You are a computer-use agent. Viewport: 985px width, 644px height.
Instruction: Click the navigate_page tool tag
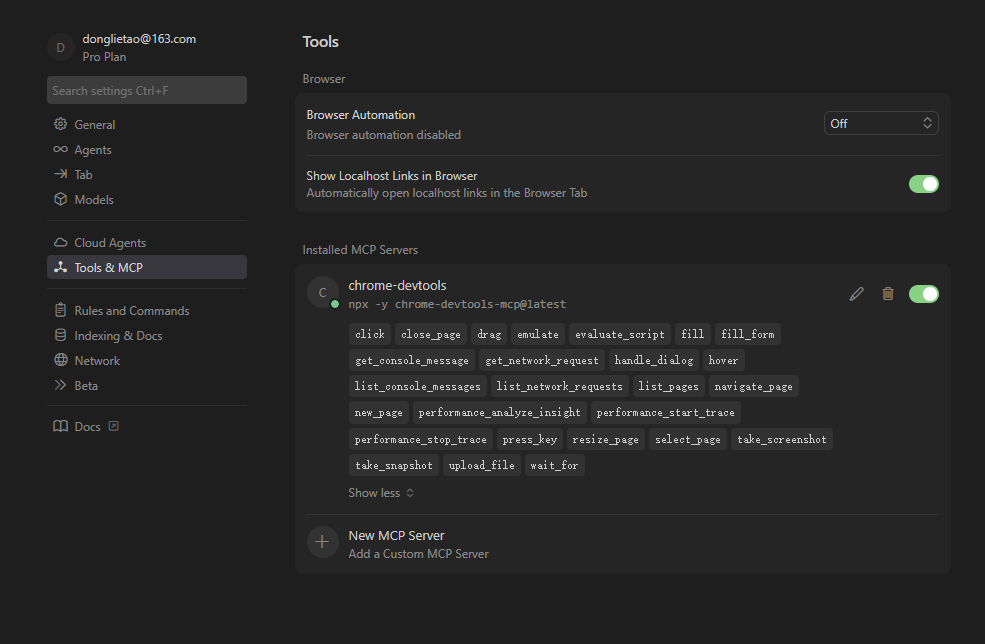point(753,387)
